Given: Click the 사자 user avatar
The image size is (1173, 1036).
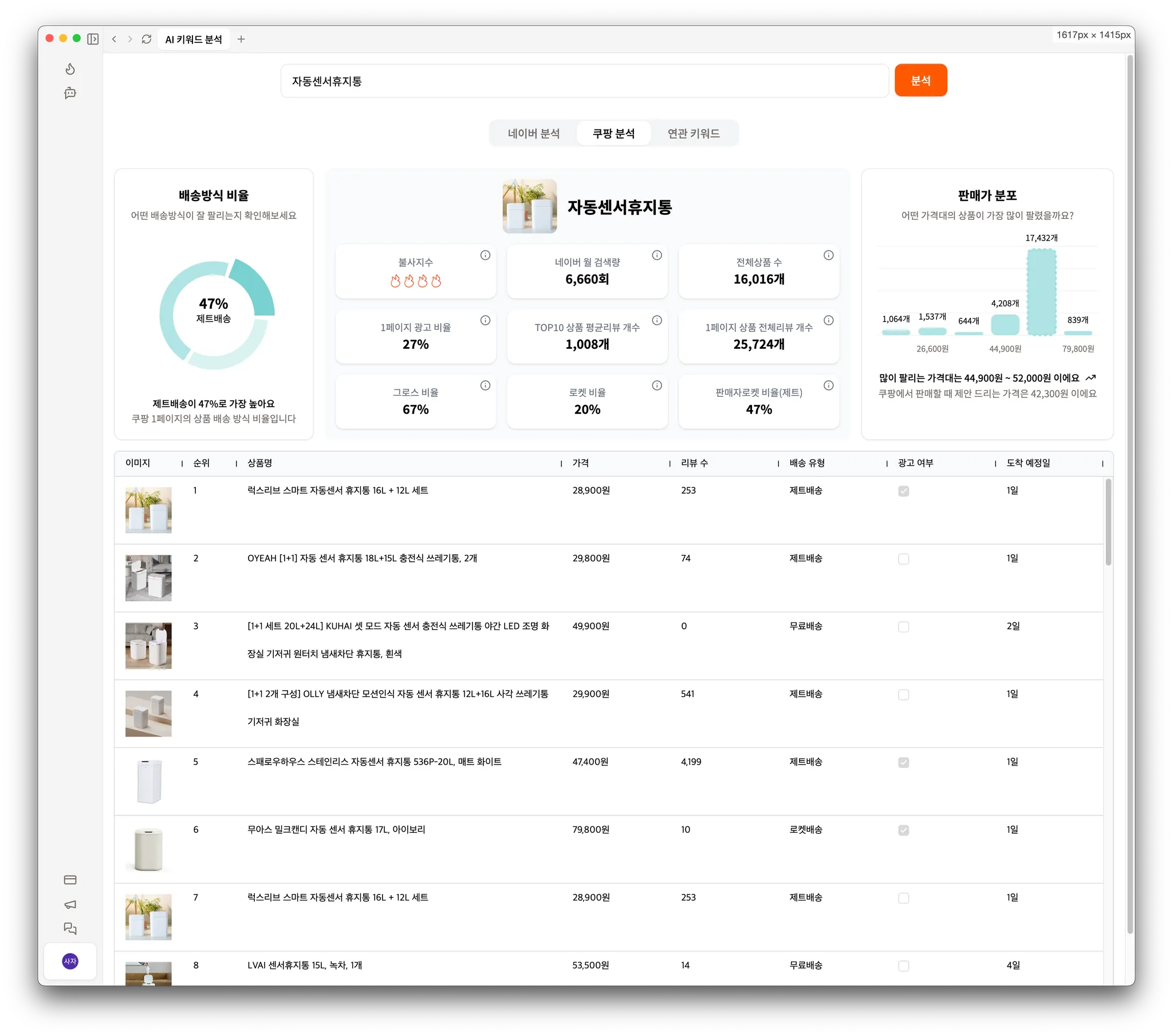Looking at the screenshot, I should click(70, 961).
